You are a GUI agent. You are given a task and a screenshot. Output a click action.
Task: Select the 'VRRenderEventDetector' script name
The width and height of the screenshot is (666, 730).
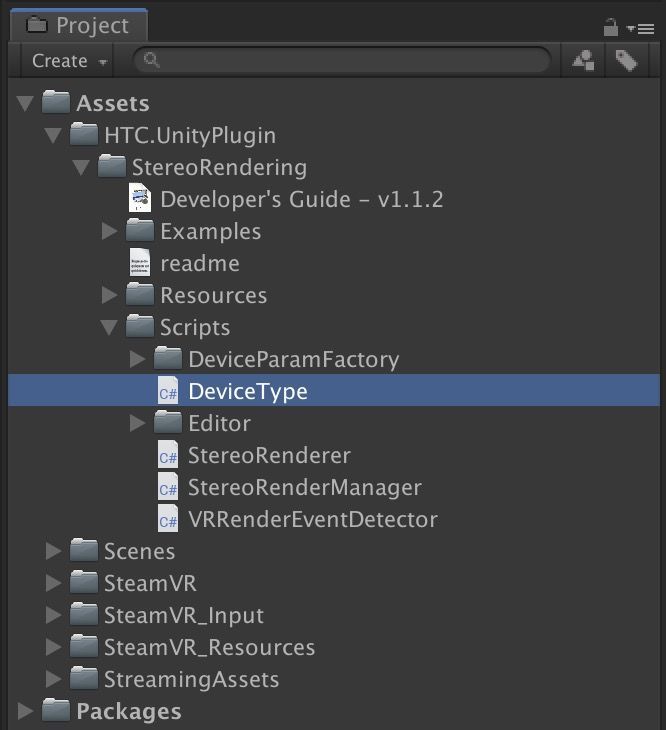313,520
